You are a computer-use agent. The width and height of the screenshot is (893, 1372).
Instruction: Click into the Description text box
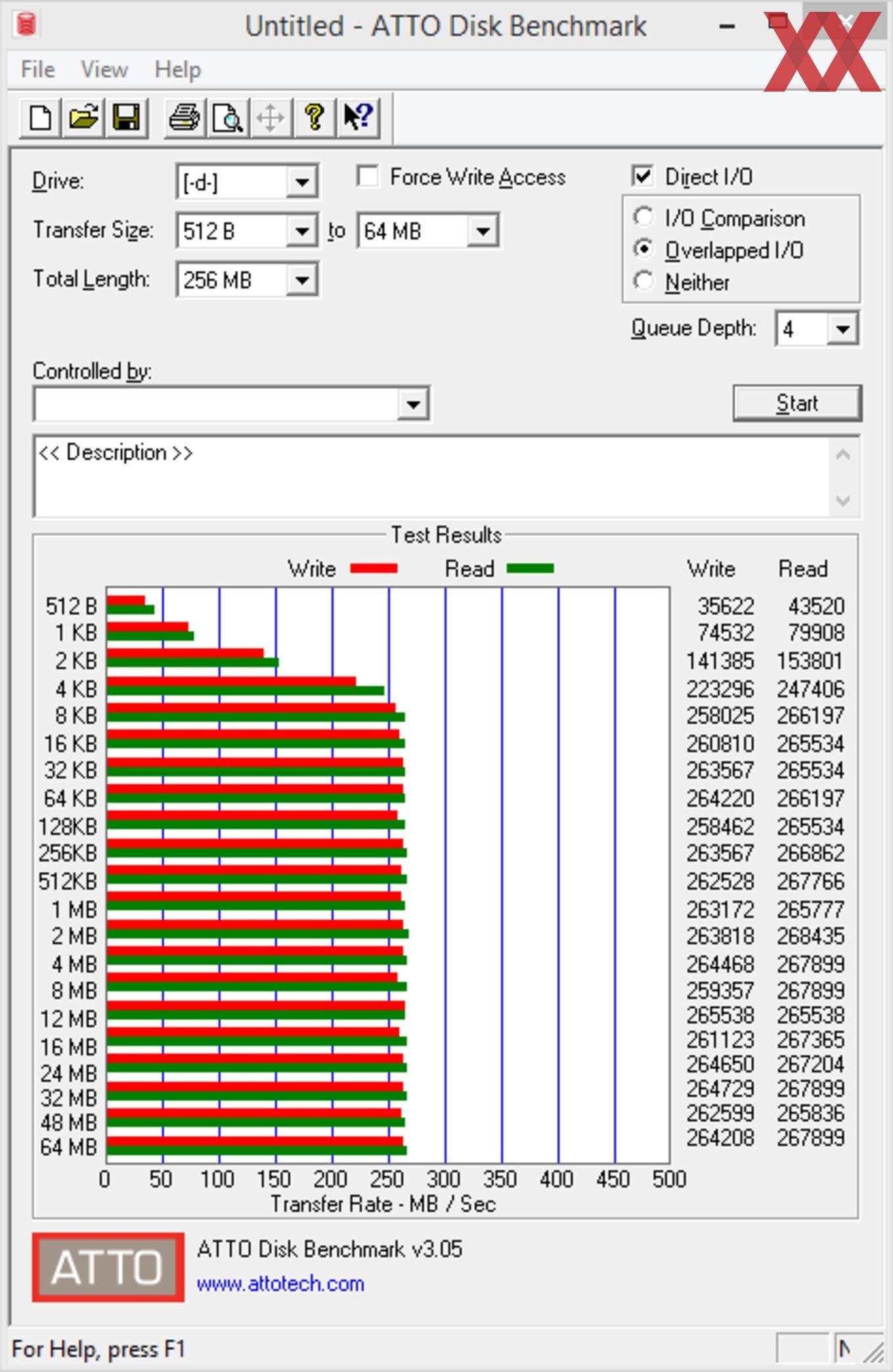[432, 477]
